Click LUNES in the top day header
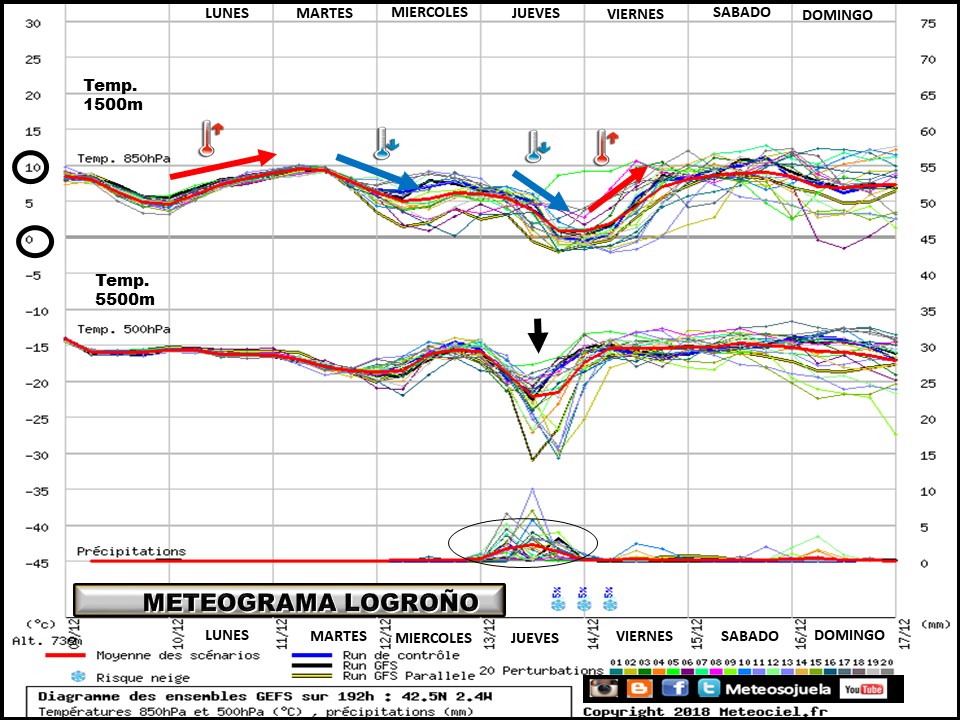Viewport: 960px width, 720px height. [227, 13]
